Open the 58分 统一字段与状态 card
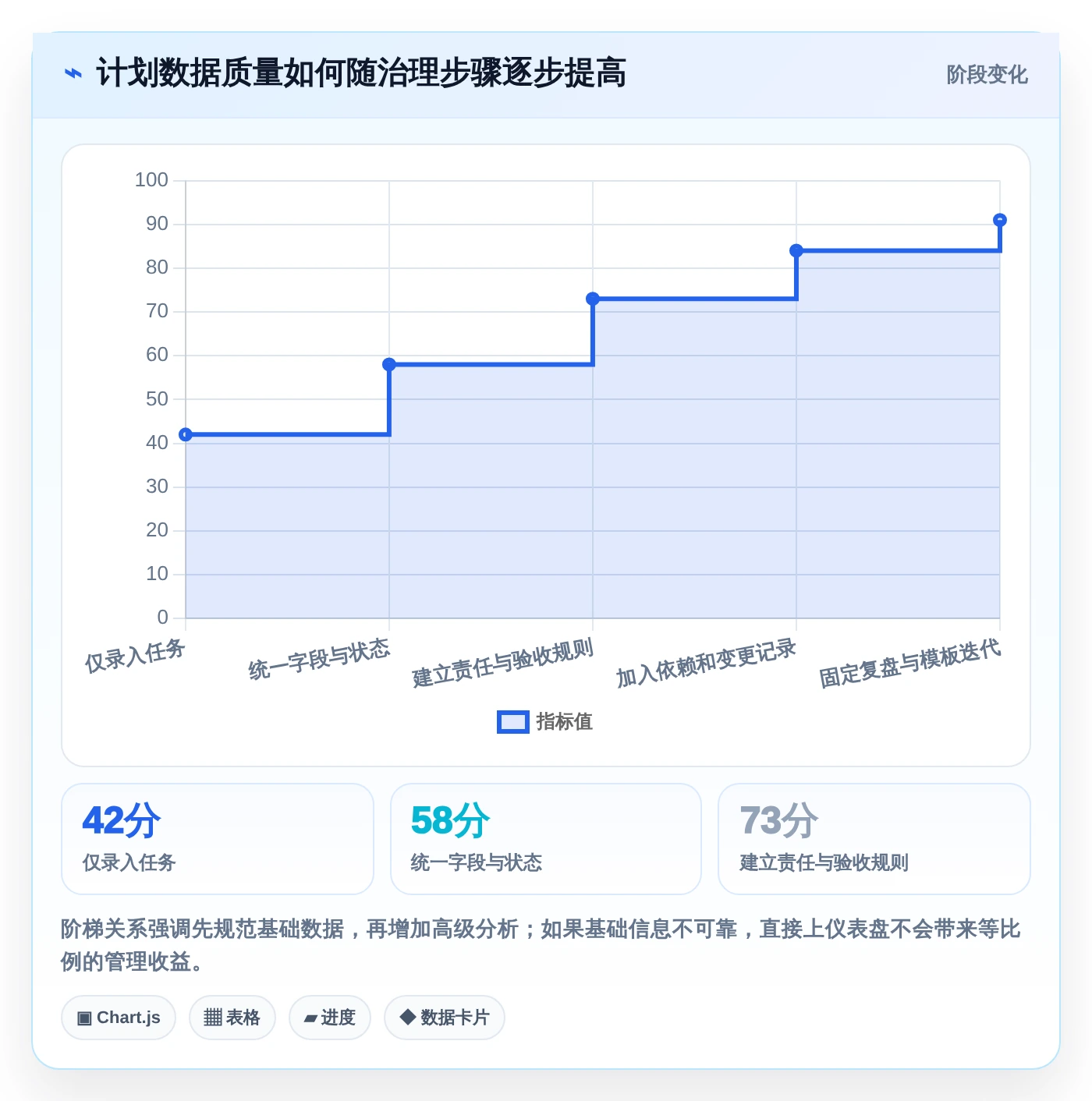Screen dimensions: 1092x1101 (546, 839)
